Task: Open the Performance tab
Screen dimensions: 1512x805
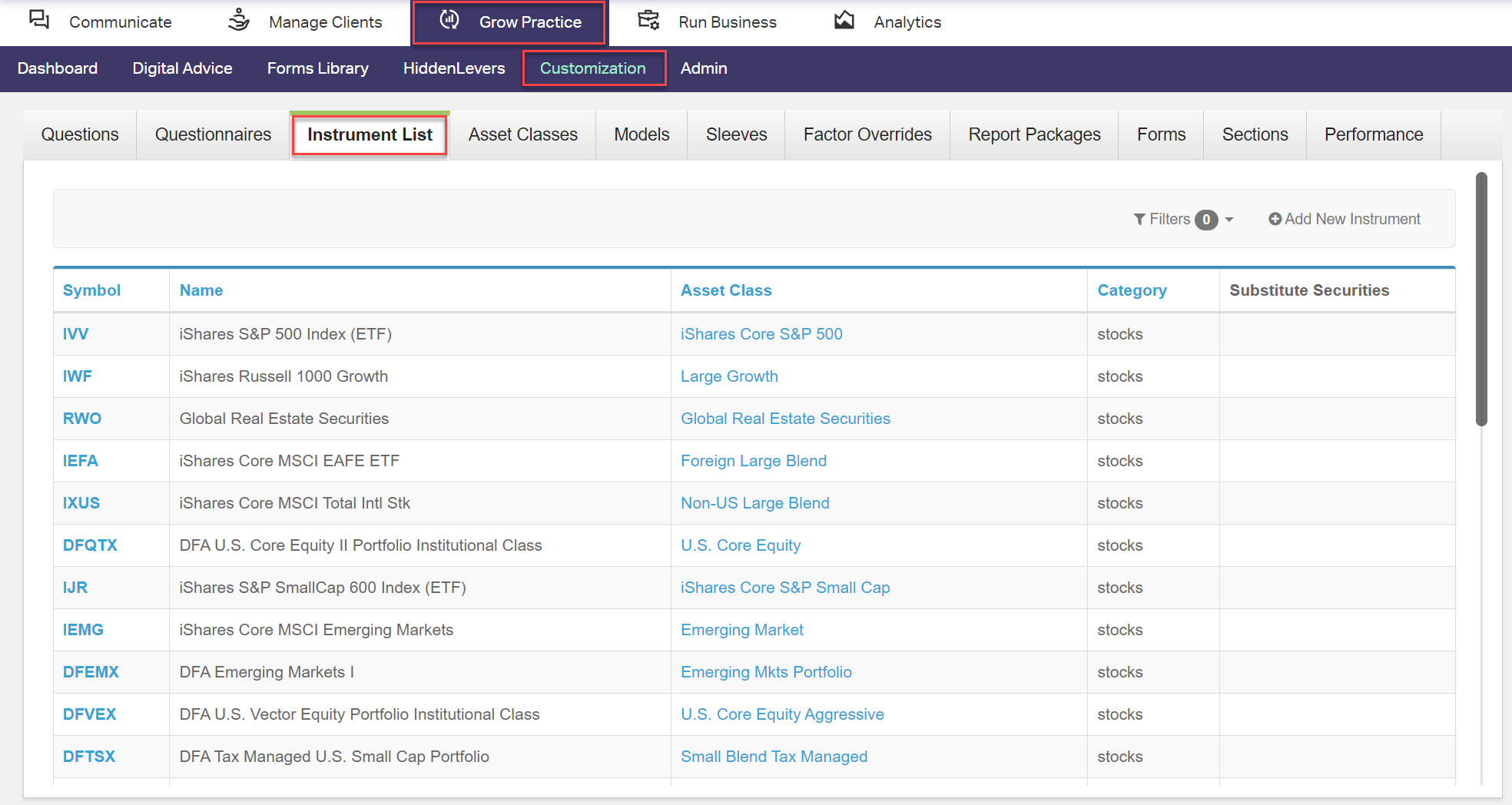Action: (1374, 134)
